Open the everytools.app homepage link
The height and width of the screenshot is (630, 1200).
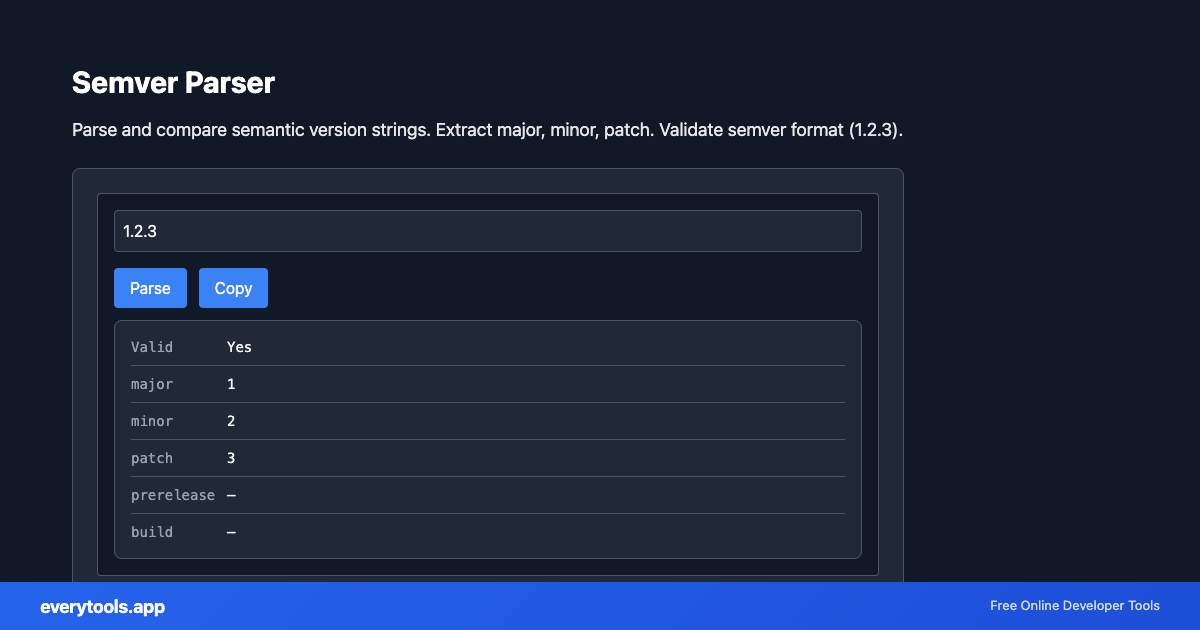point(102,606)
